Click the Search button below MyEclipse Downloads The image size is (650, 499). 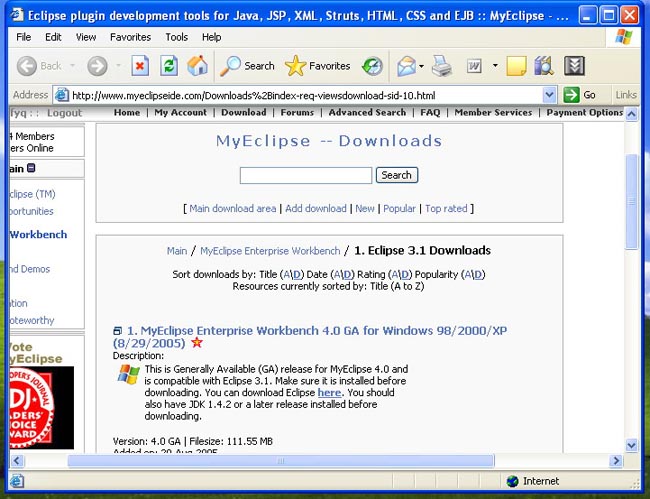(396, 175)
